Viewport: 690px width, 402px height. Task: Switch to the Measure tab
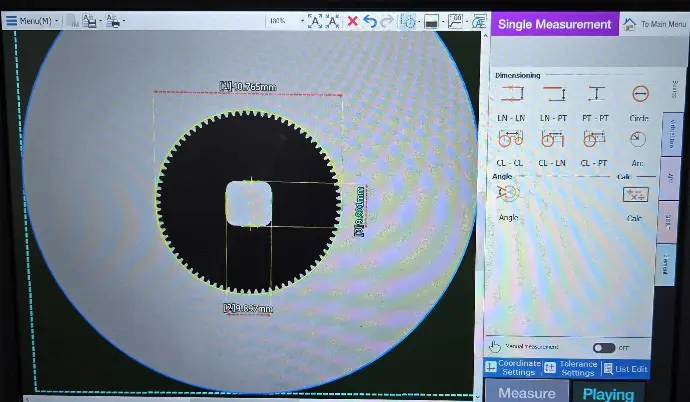(x=527, y=393)
